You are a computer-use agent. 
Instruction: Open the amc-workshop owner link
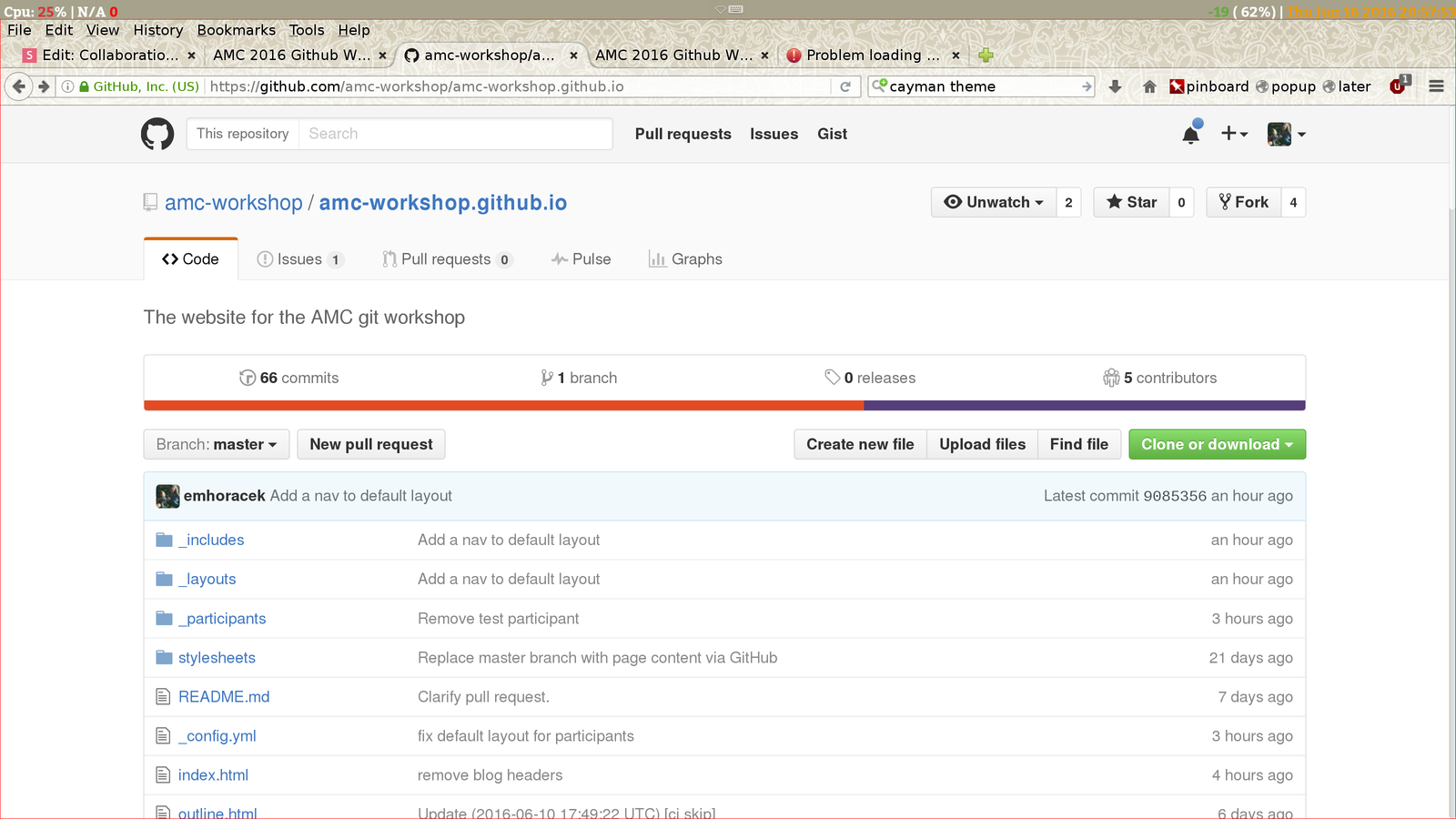point(234,203)
